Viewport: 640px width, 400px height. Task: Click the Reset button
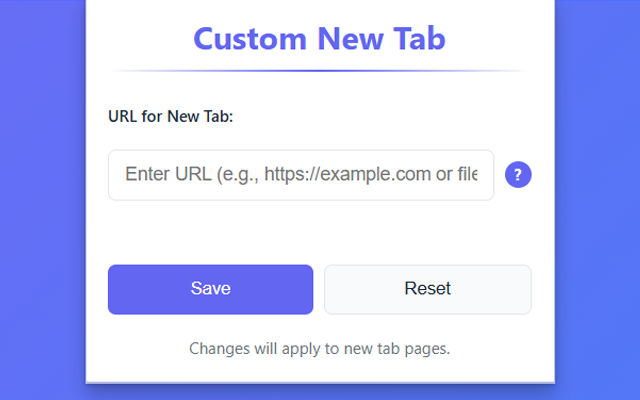427,289
